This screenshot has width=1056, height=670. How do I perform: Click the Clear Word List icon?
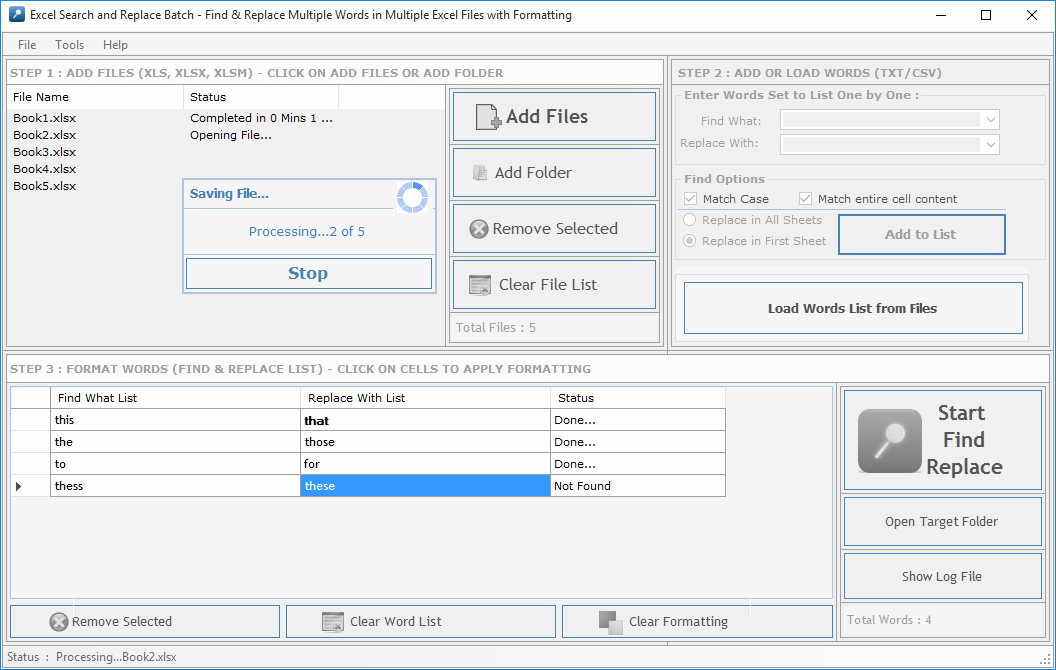(x=333, y=622)
